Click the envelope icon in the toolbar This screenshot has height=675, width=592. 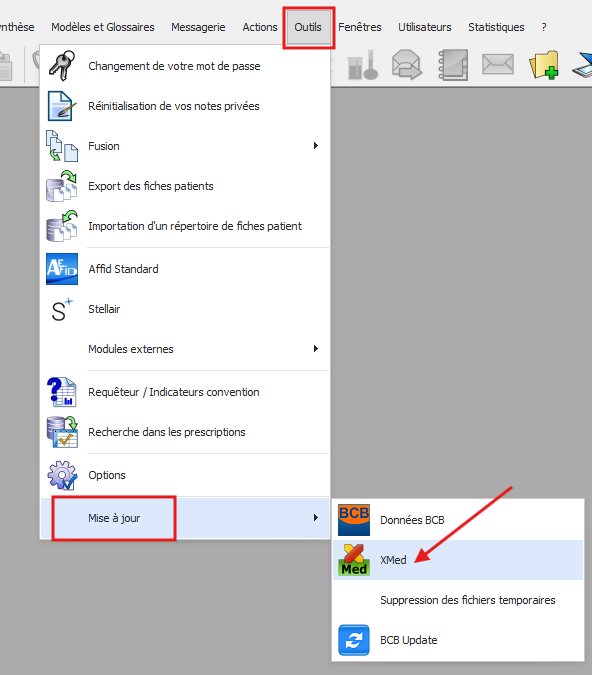(x=498, y=65)
